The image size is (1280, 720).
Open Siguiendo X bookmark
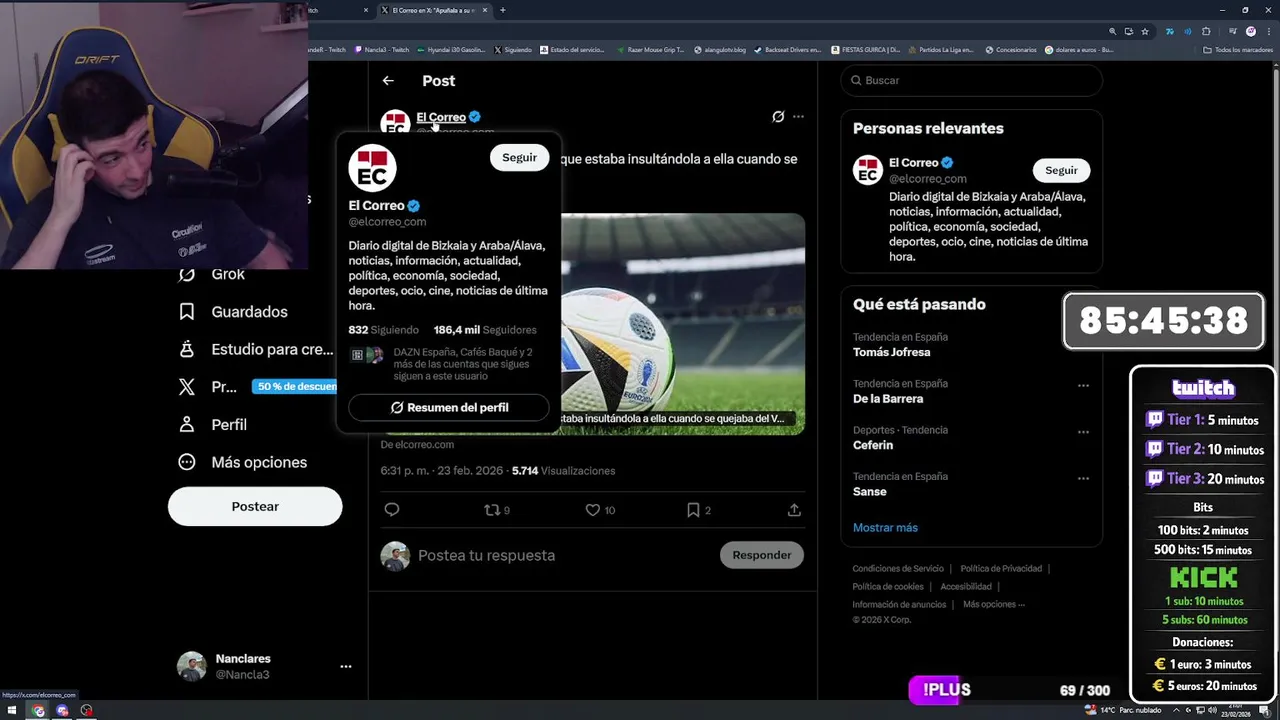pyautogui.click(x=513, y=49)
